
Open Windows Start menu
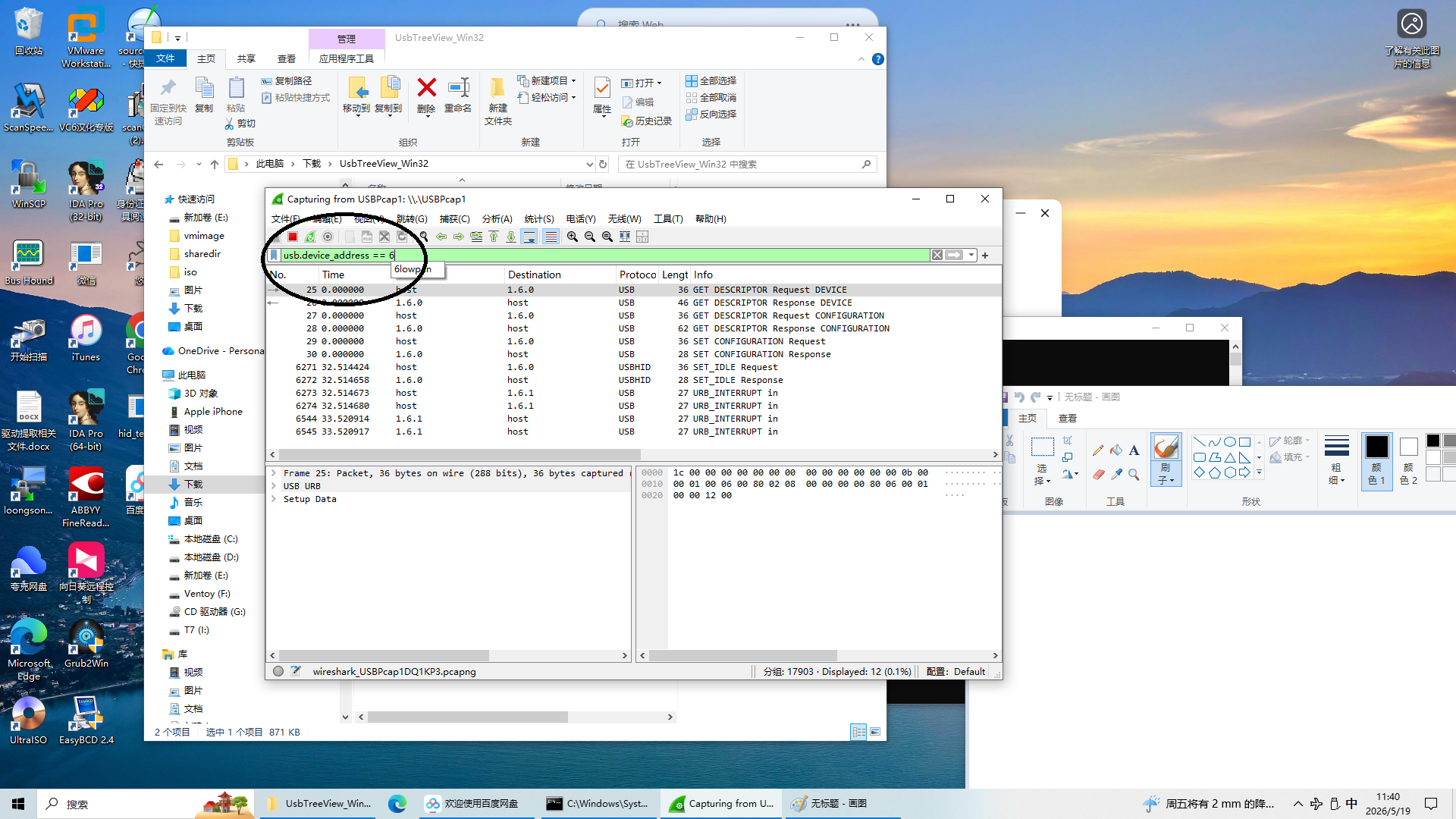point(18,804)
